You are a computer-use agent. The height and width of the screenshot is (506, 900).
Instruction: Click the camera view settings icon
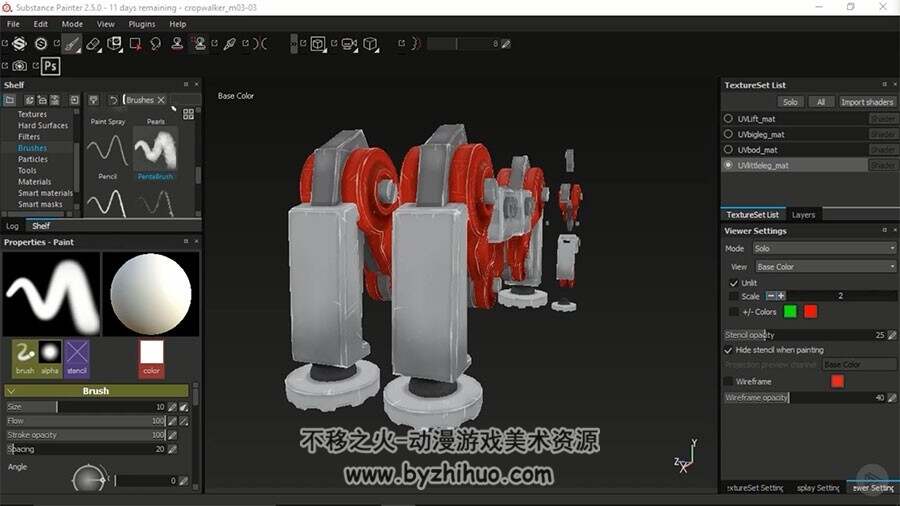348,44
